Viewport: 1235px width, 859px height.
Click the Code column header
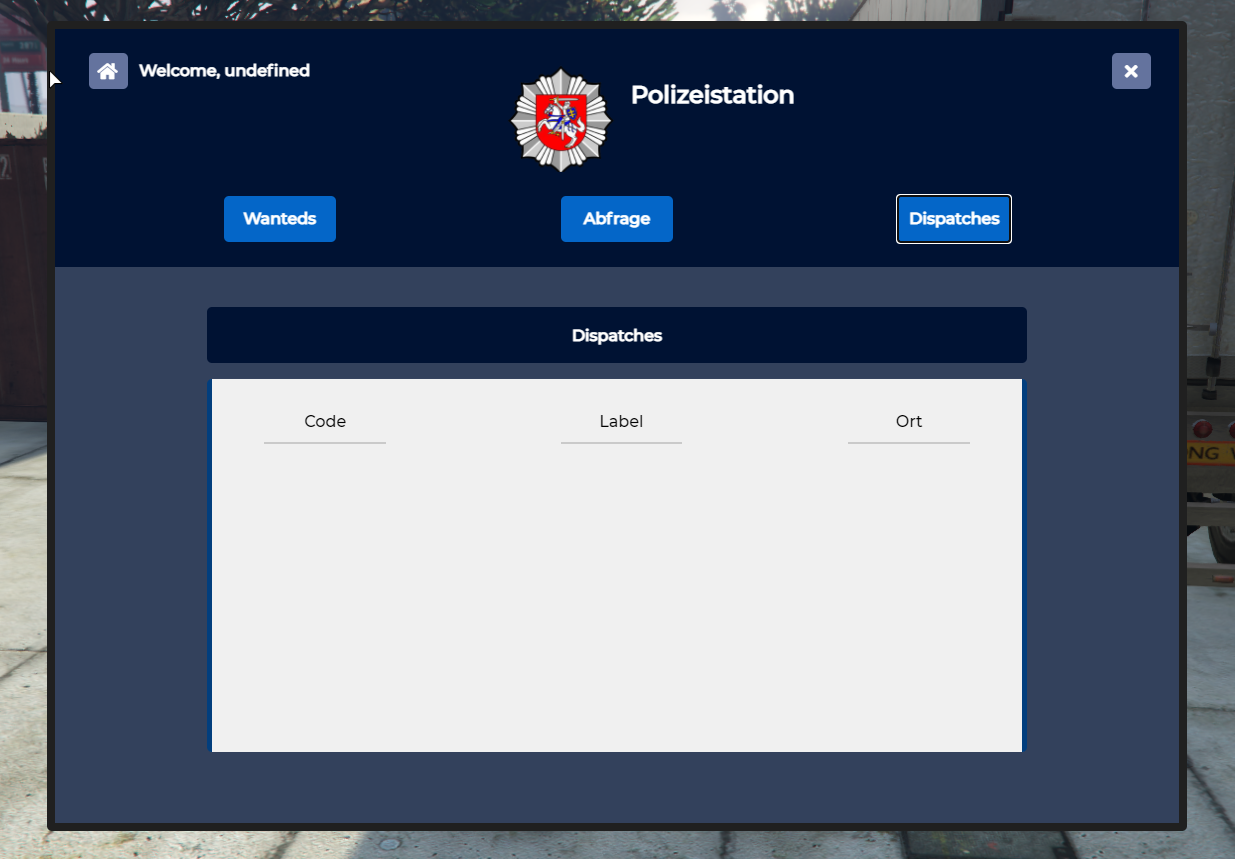pos(325,421)
